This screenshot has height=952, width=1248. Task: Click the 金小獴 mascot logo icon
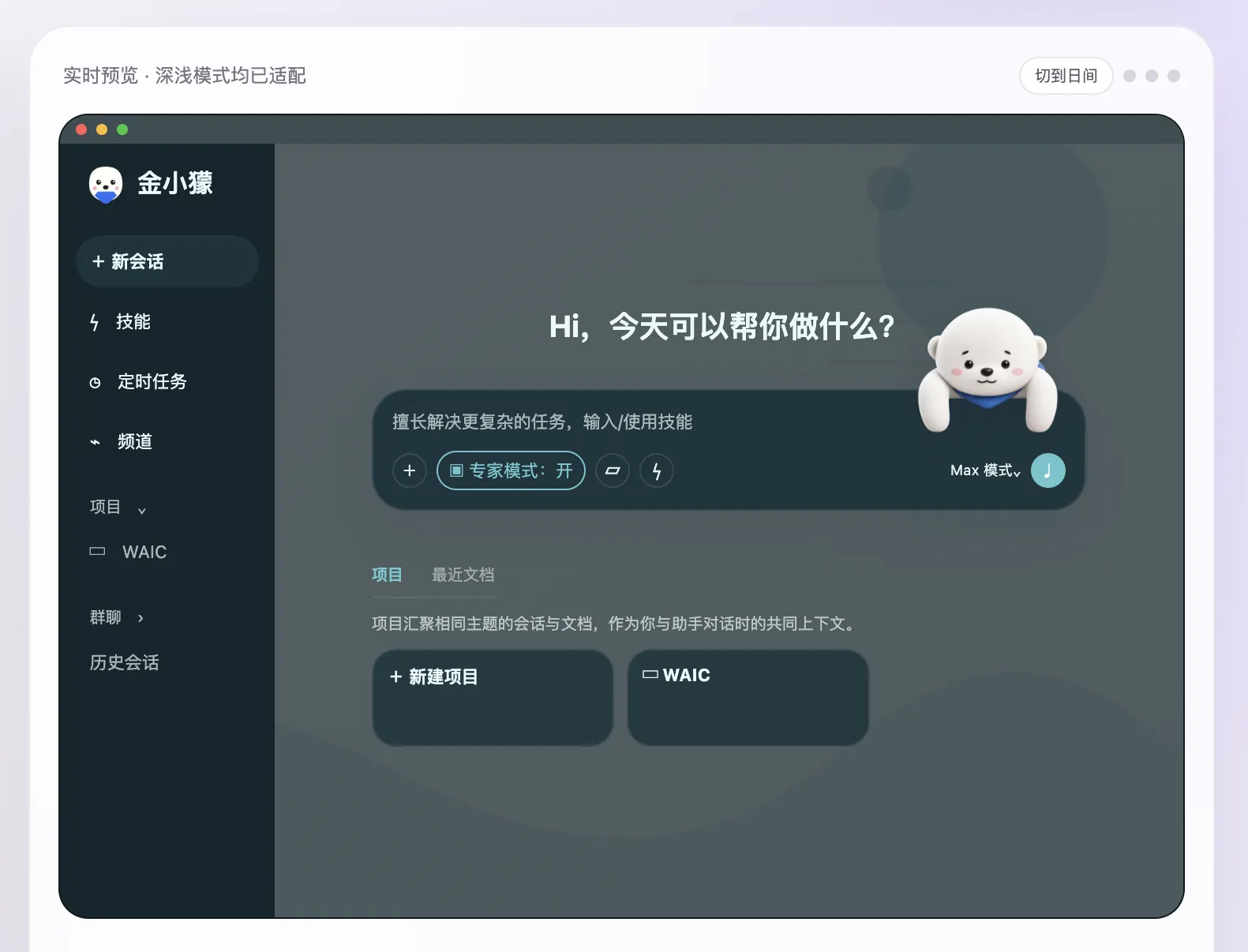[105, 185]
